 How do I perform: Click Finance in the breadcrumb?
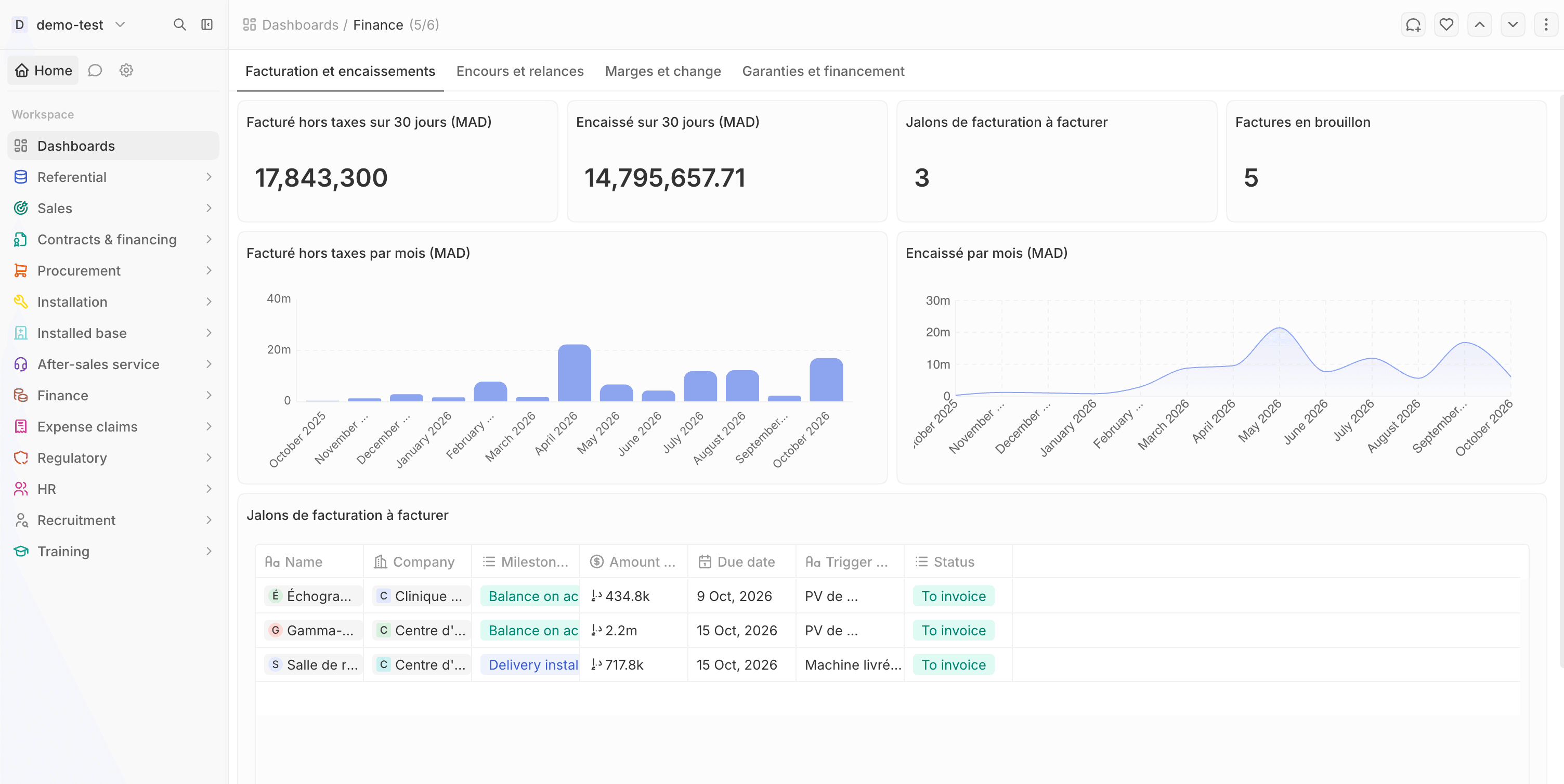[x=377, y=25]
